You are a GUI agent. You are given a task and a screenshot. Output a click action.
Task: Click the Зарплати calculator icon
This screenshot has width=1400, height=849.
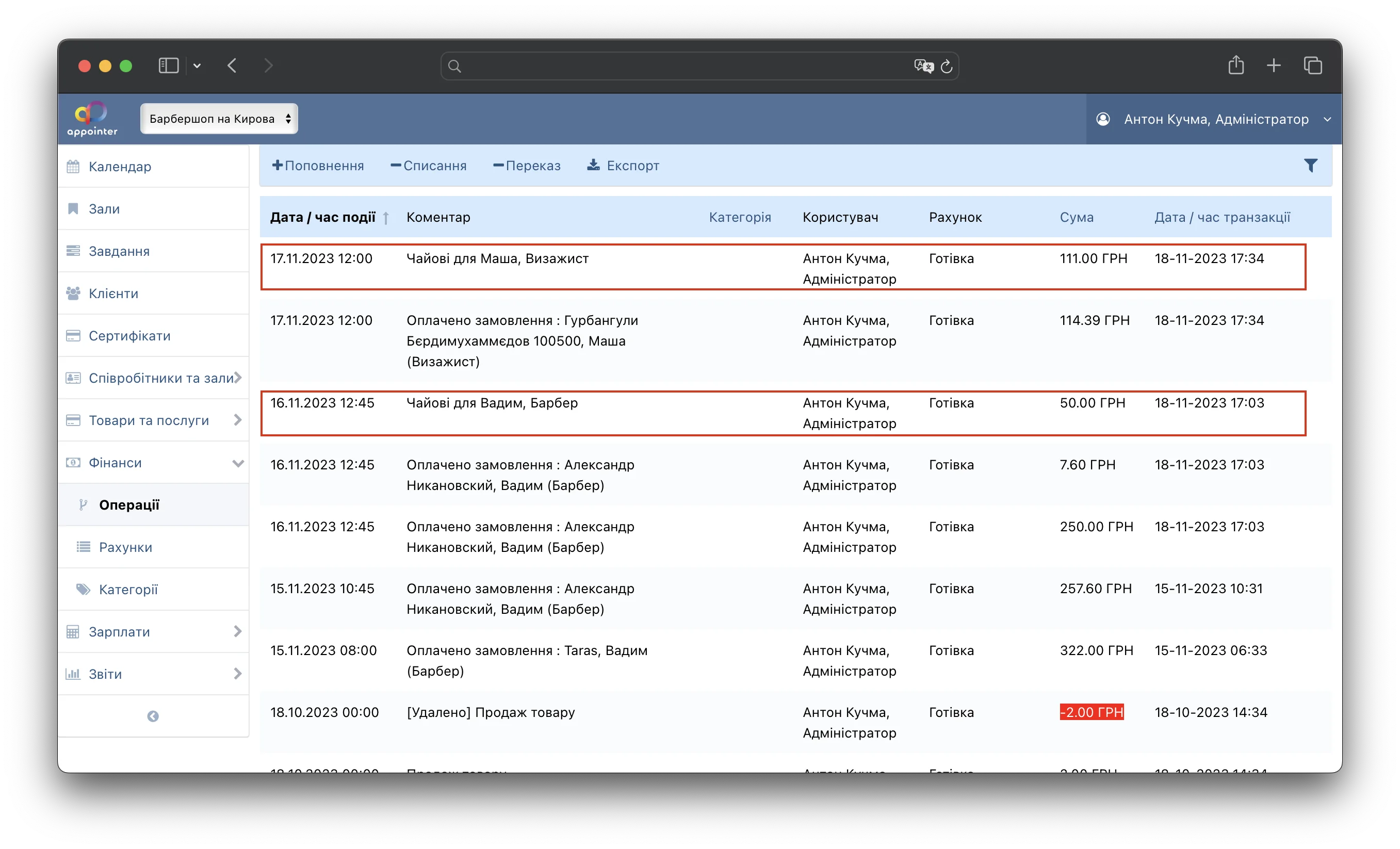click(73, 631)
